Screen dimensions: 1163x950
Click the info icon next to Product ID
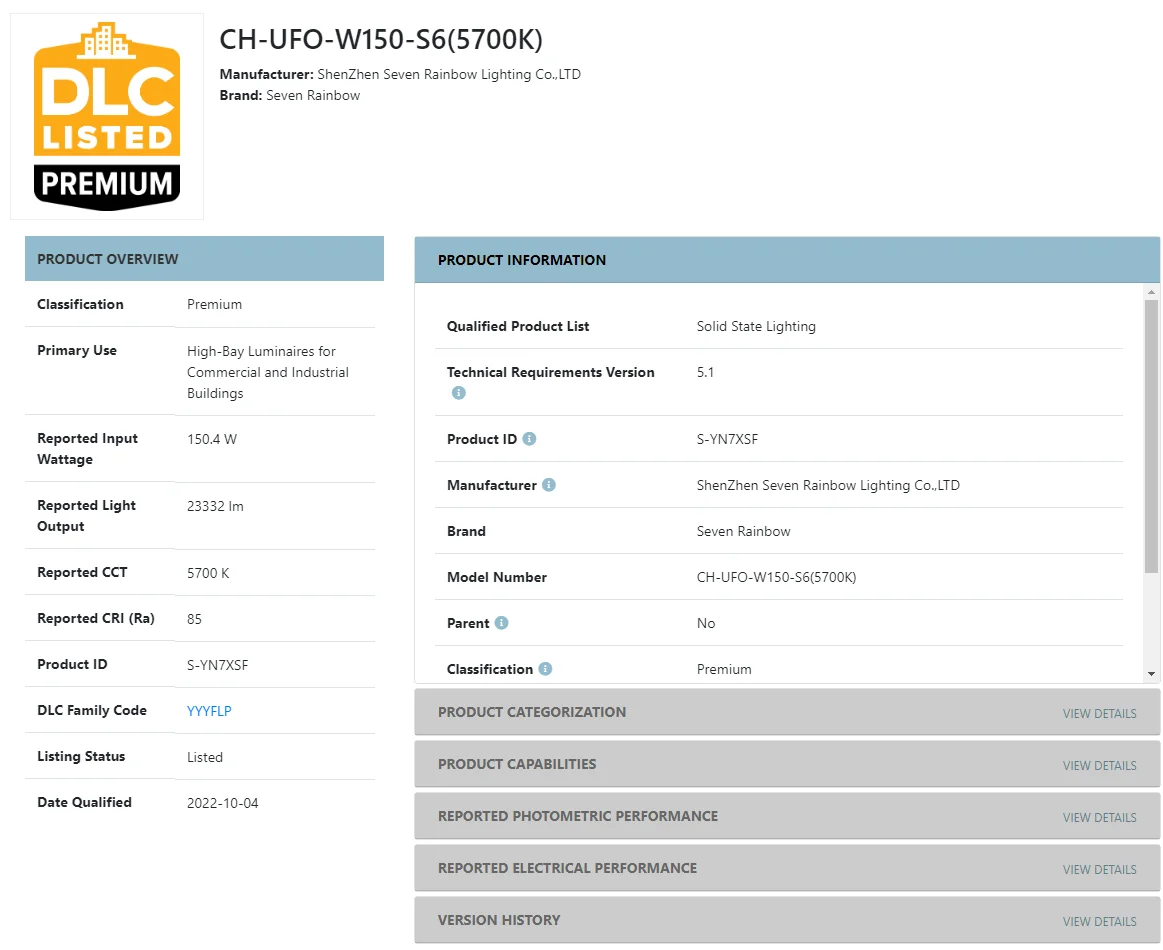[530, 439]
